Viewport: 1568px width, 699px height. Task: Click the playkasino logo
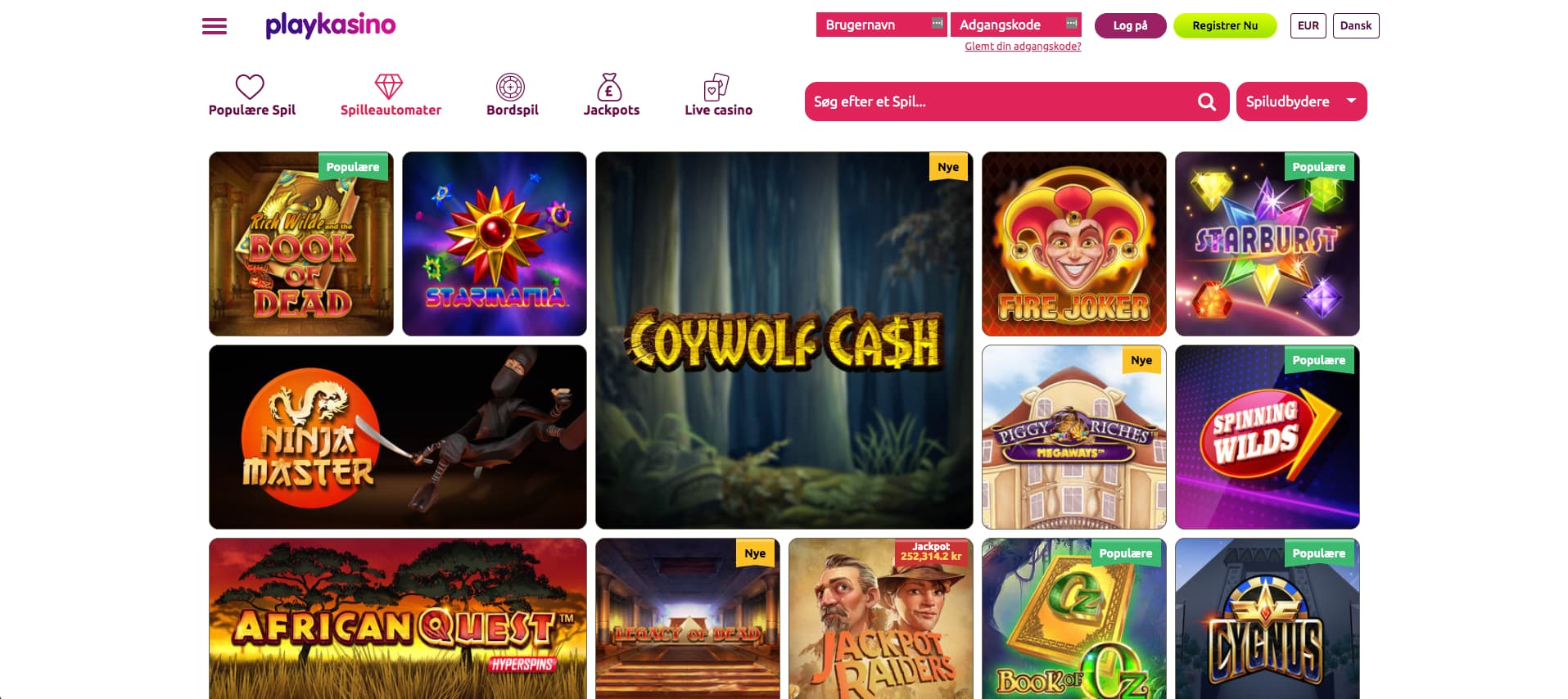point(330,25)
